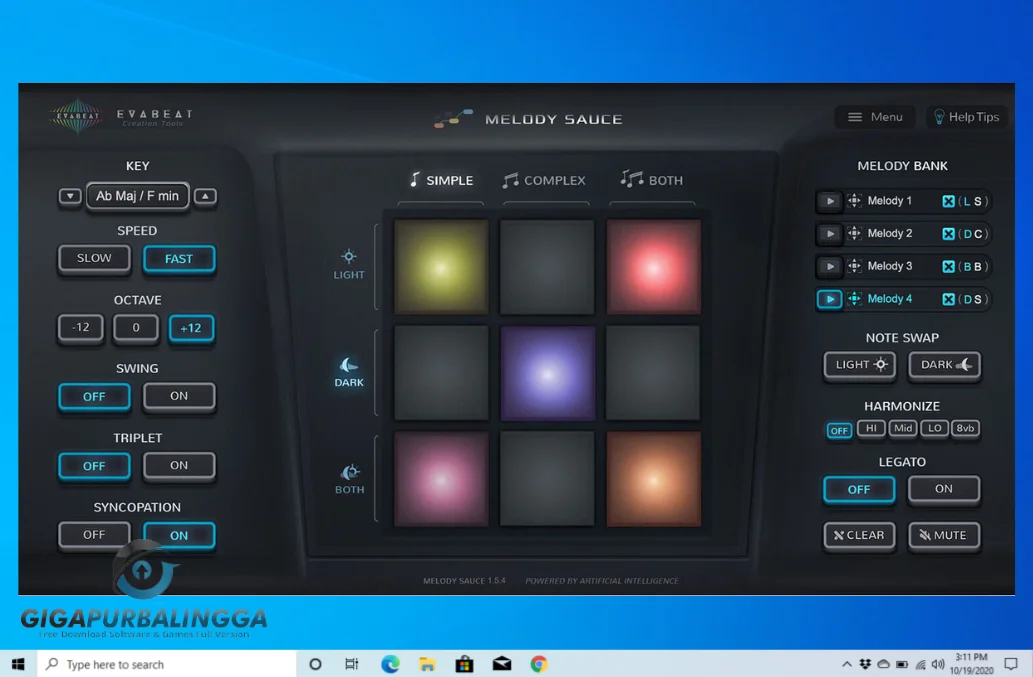Turn Legato OFF
Screen dimensions: 1033x677
click(x=859, y=489)
